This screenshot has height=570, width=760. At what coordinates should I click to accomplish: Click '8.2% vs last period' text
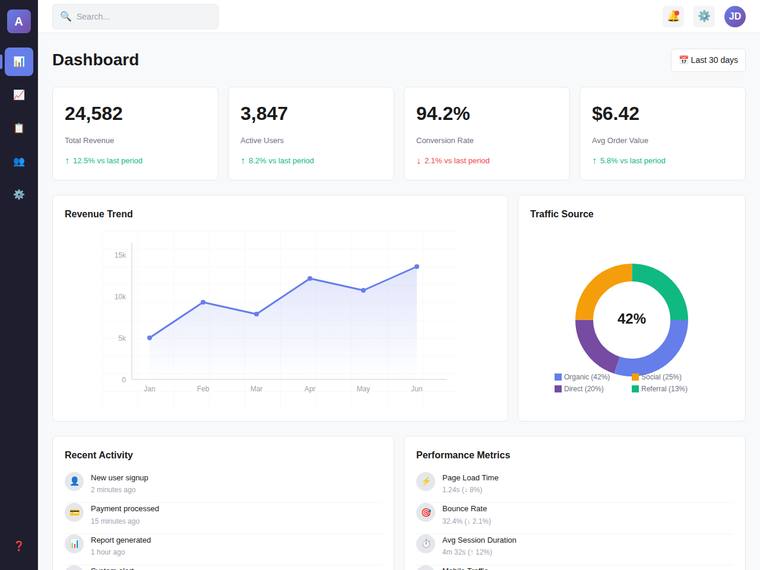pyautogui.click(x=281, y=160)
